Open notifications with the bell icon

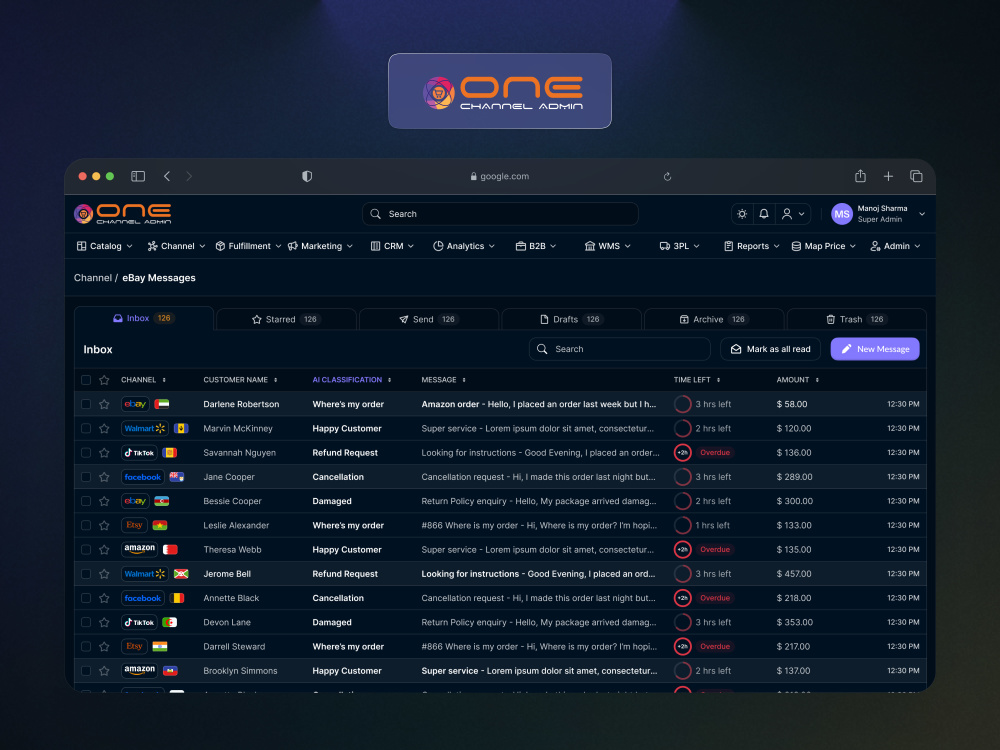tap(763, 214)
